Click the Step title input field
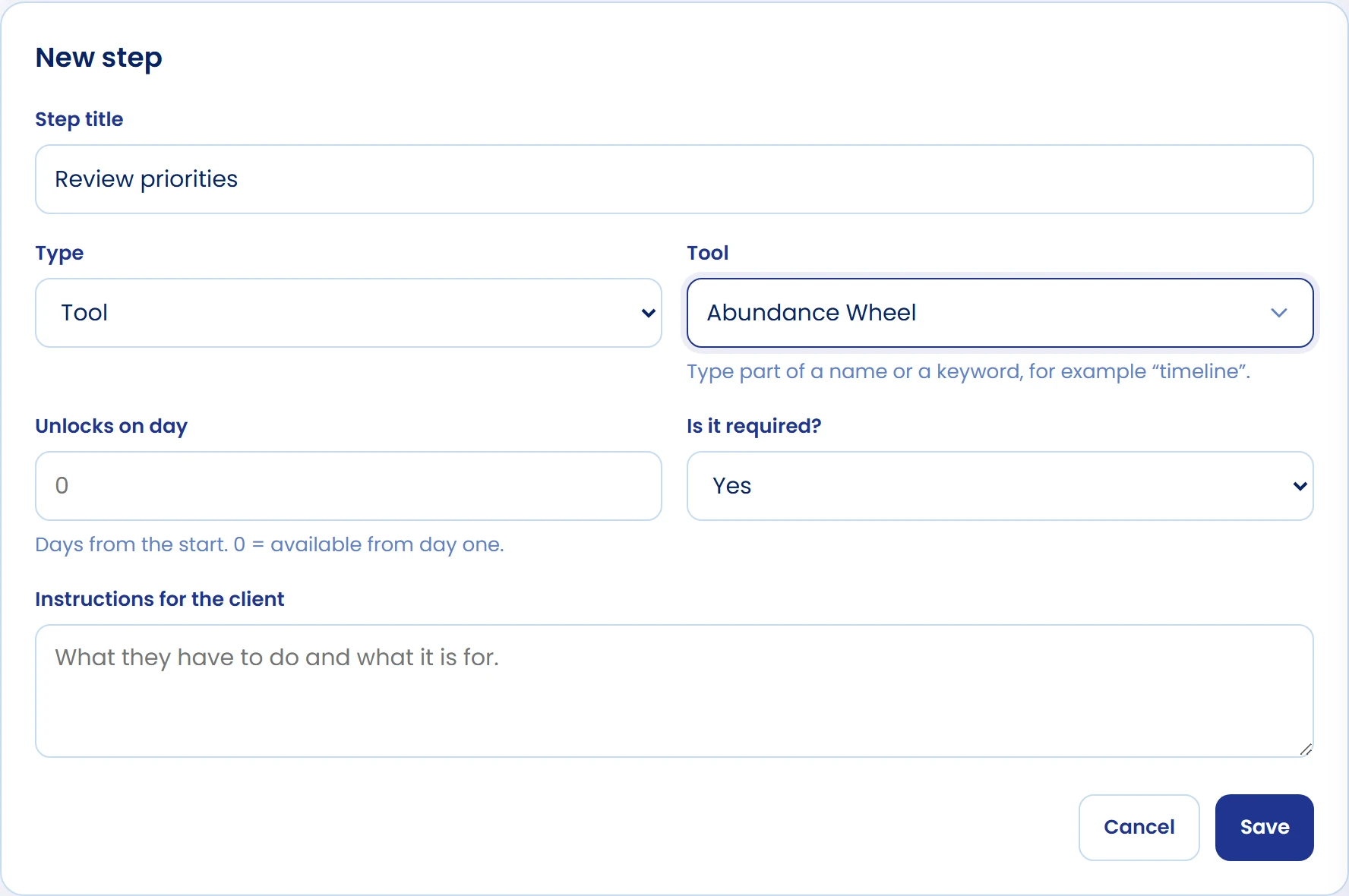The height and width of the screenshot is (896, 1349). coord(674,179)
